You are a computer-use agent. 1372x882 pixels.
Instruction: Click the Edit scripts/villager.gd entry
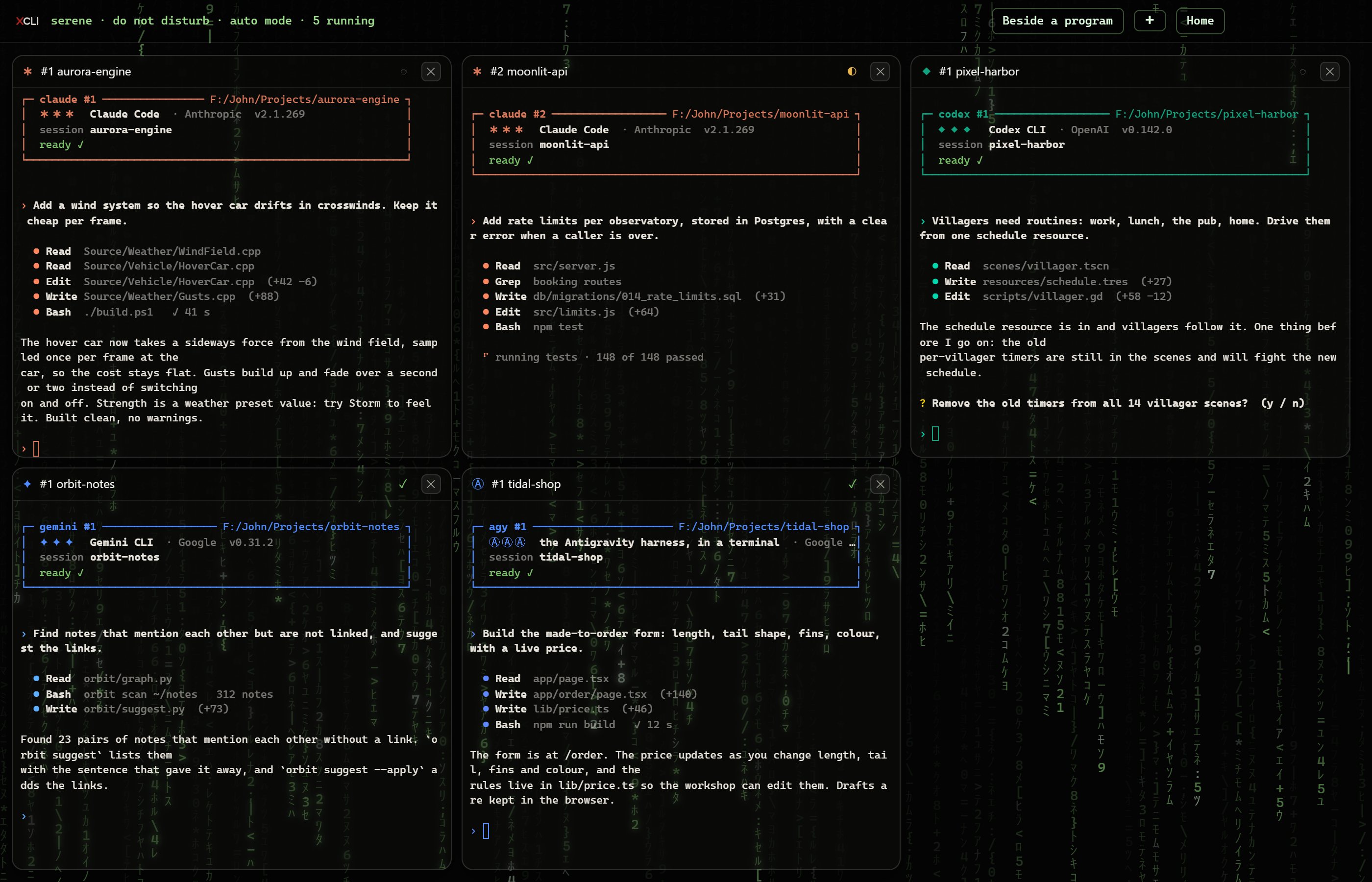(1052, 296)
